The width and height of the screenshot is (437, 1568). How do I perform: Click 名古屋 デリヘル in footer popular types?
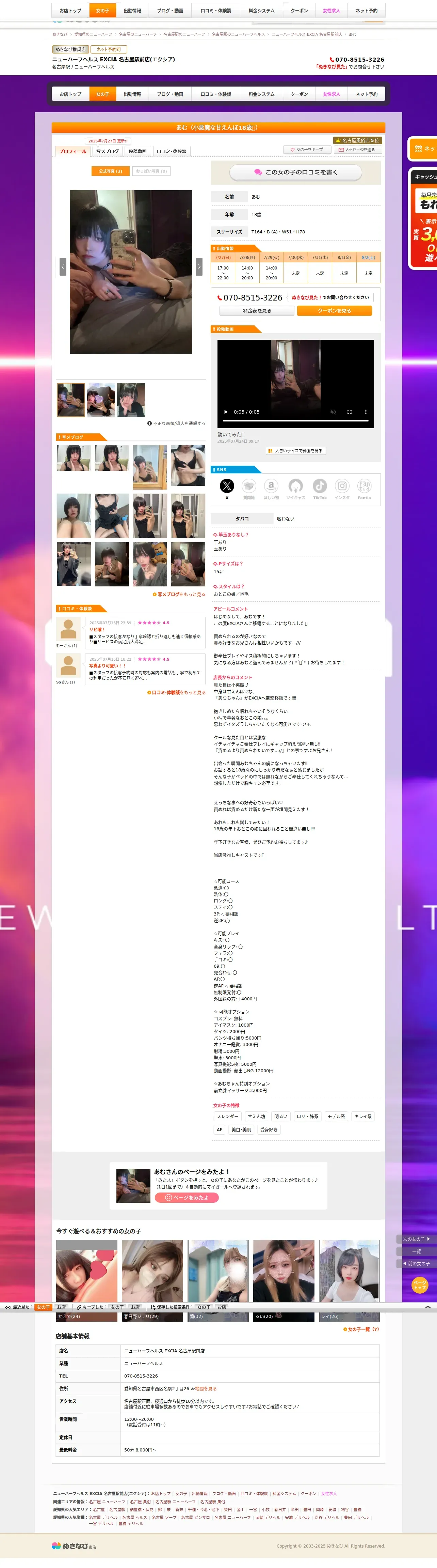coord(103,1517)
